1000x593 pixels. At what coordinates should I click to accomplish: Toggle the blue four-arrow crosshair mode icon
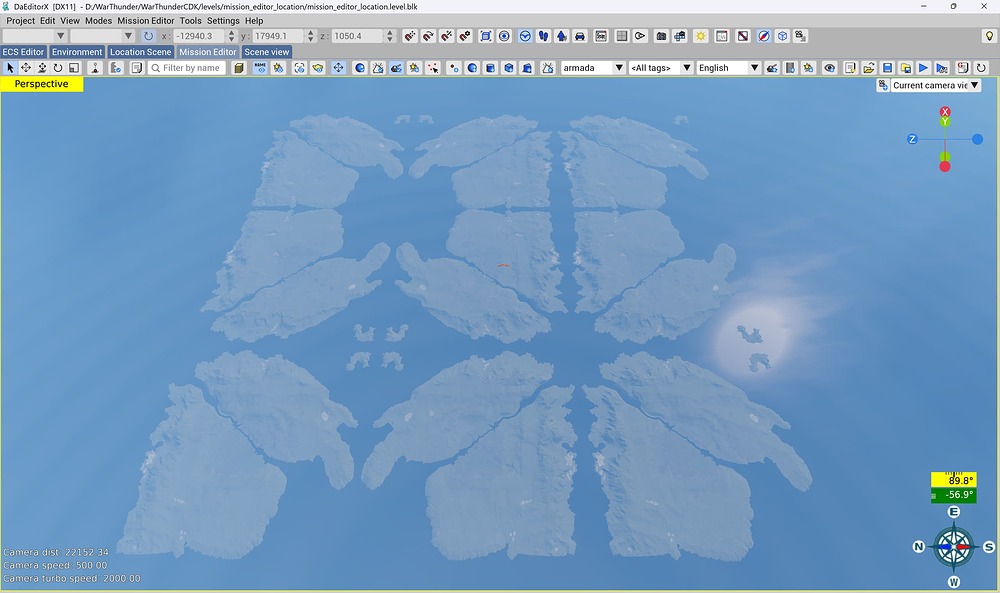tap(338, 68)
